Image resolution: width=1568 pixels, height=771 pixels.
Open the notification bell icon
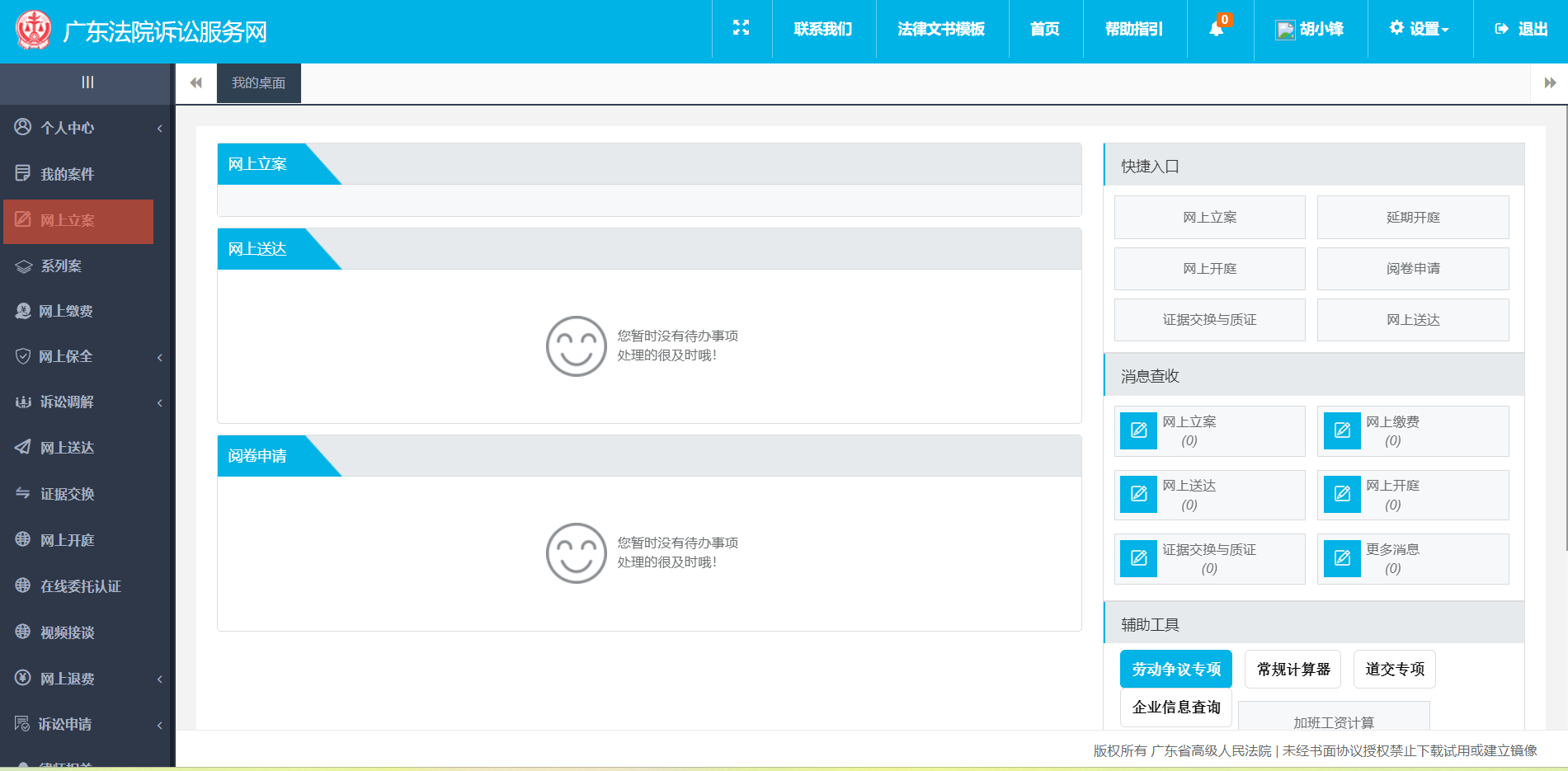tap(1217, 29)
